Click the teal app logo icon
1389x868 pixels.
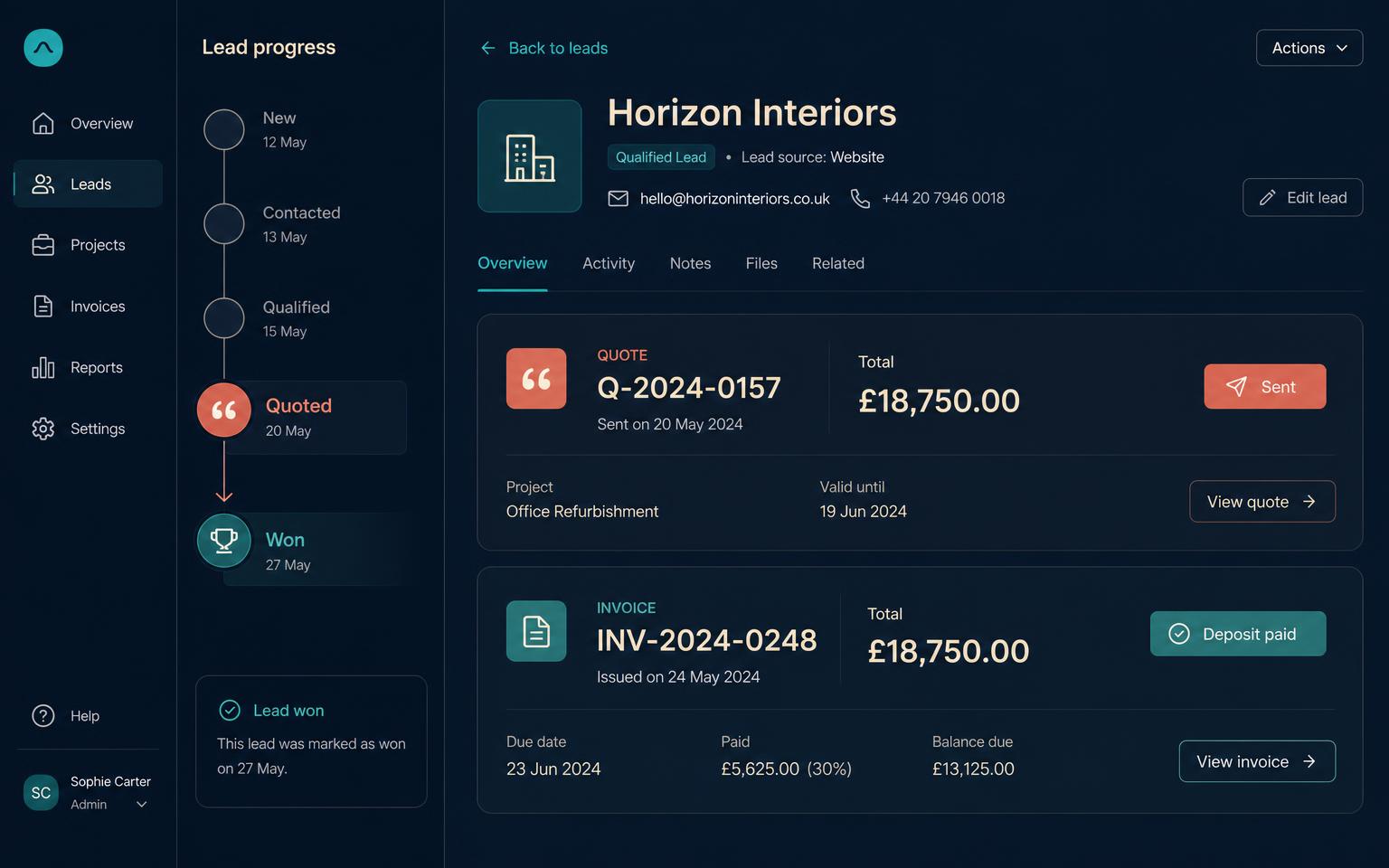(43, 48)
